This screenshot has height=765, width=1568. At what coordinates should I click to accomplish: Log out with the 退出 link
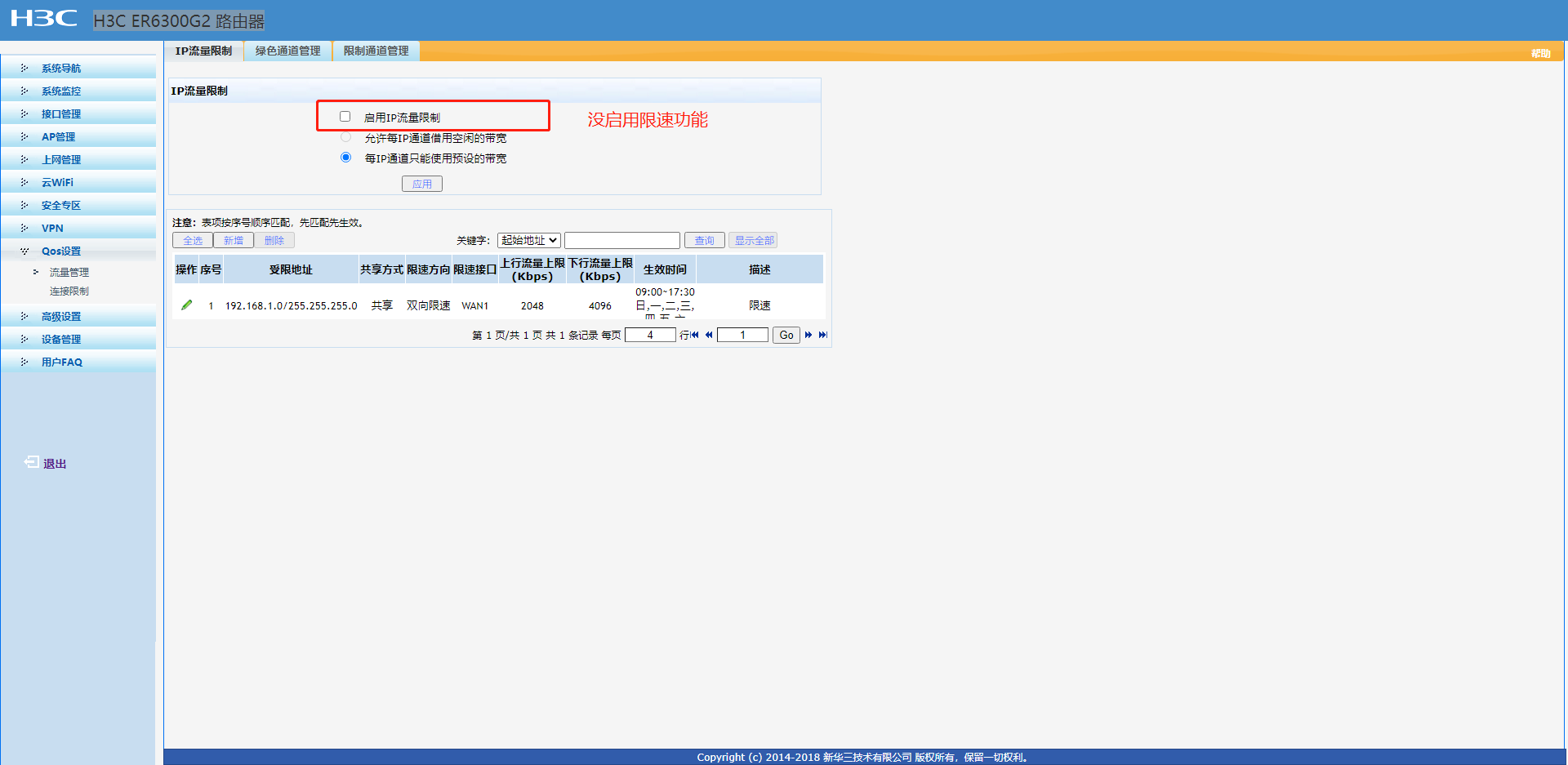point(55,464)
